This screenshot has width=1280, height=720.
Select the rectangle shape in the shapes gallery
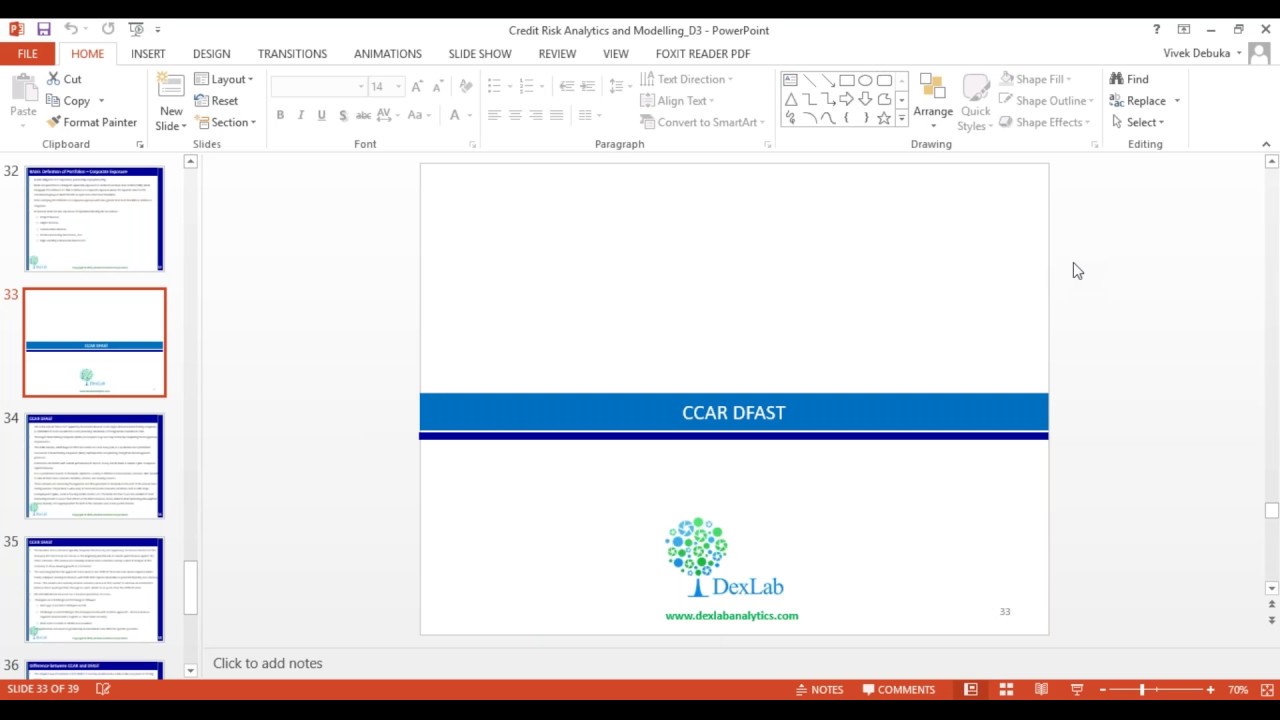tap(846, 80)
